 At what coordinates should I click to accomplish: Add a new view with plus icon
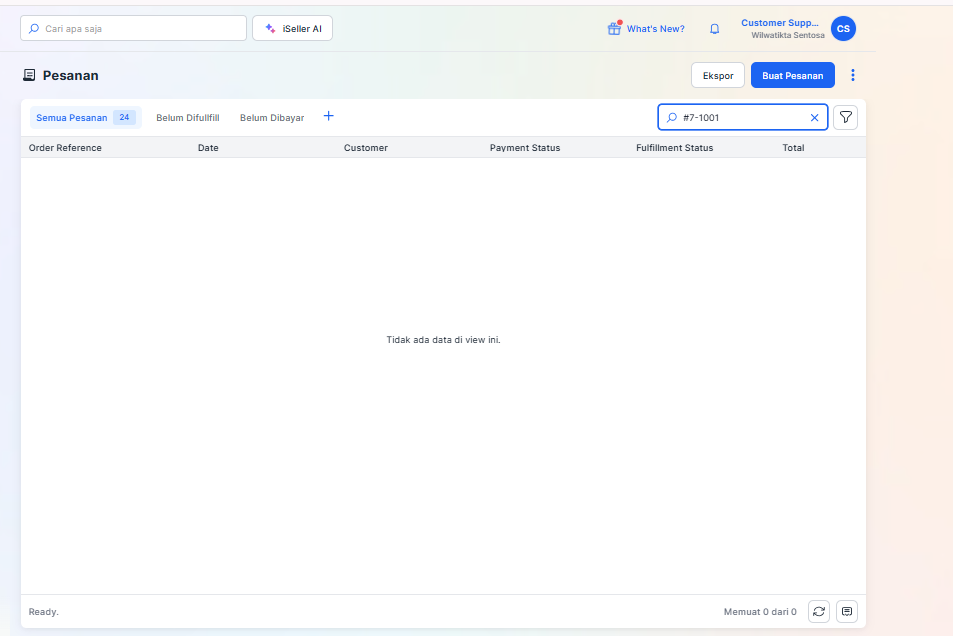(328, 117)
